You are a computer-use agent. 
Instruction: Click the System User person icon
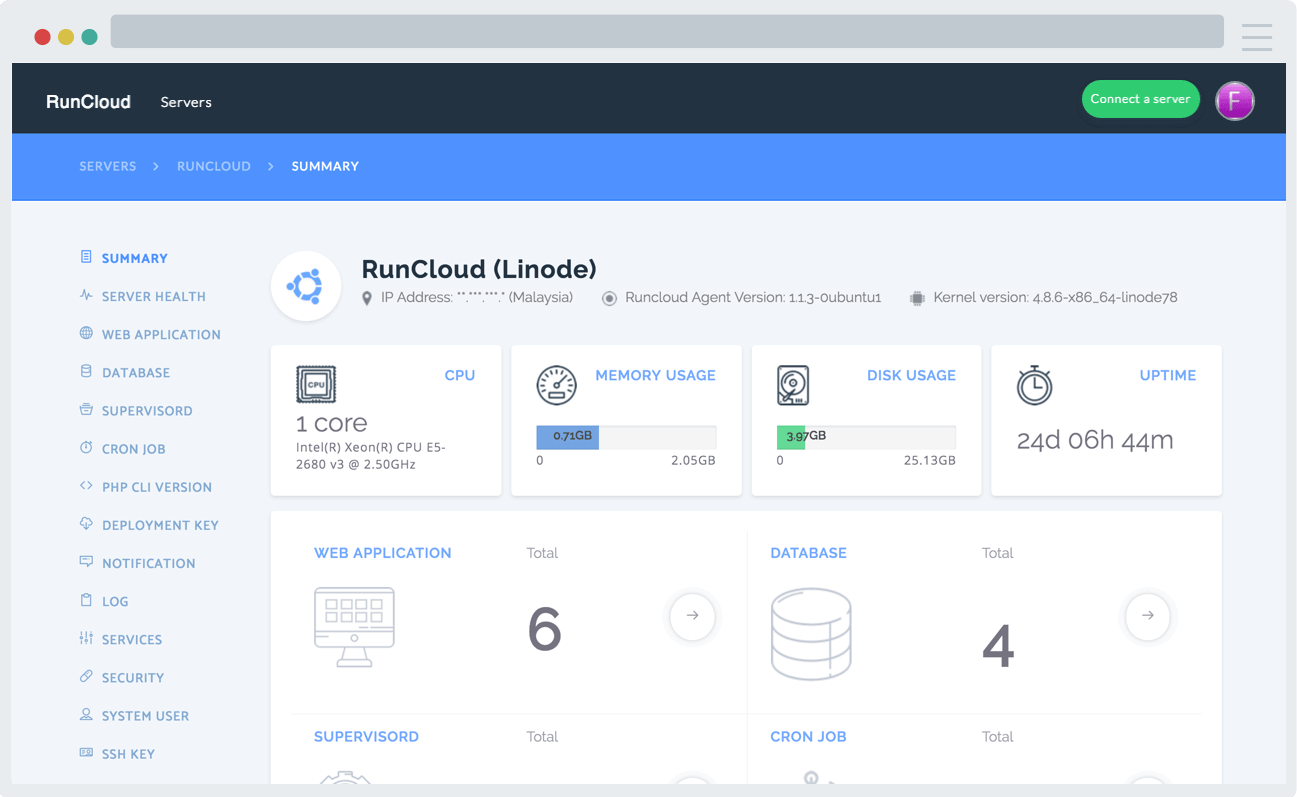tap(86, 715)
